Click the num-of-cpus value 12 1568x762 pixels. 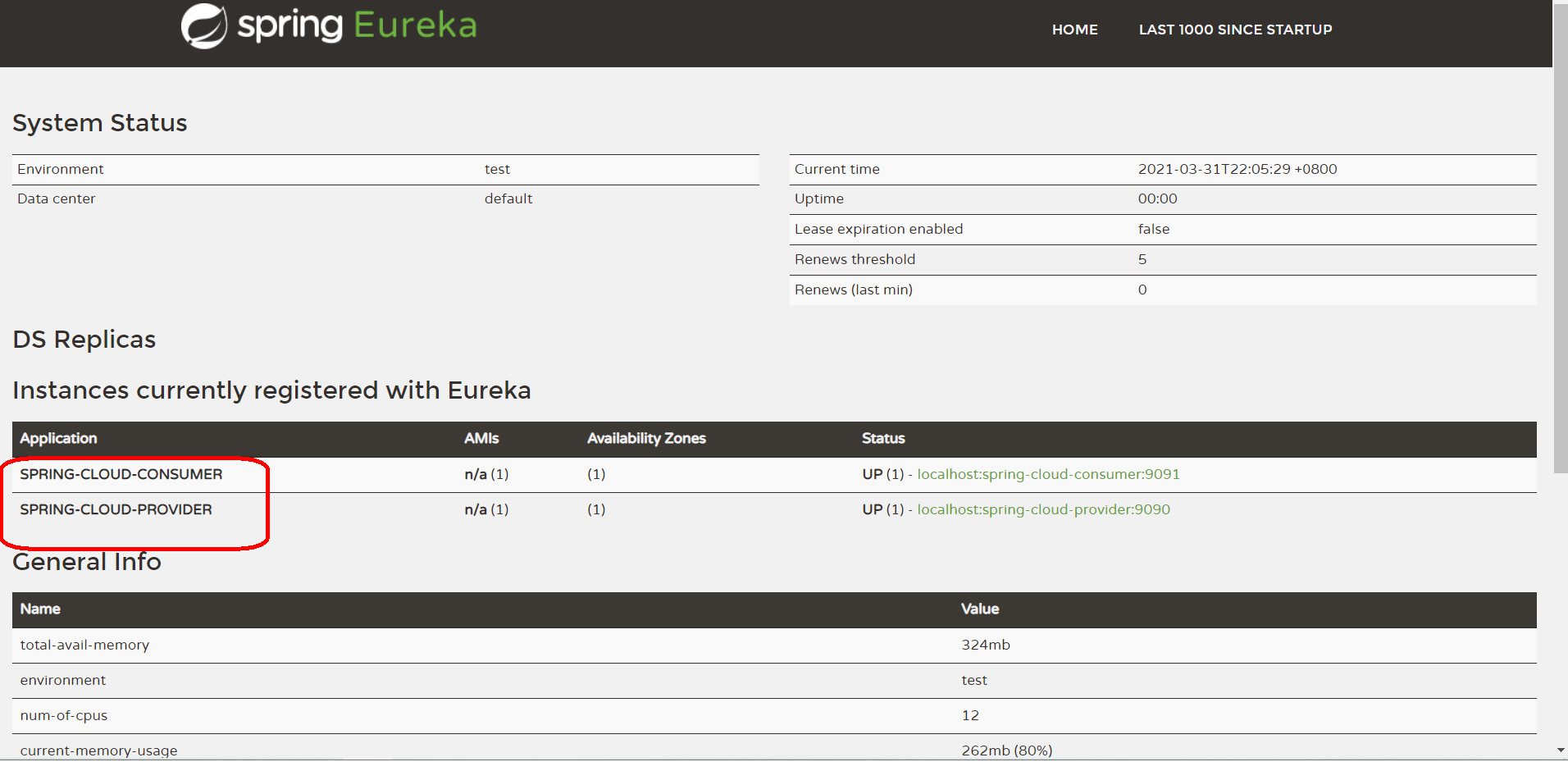(970, 715)
